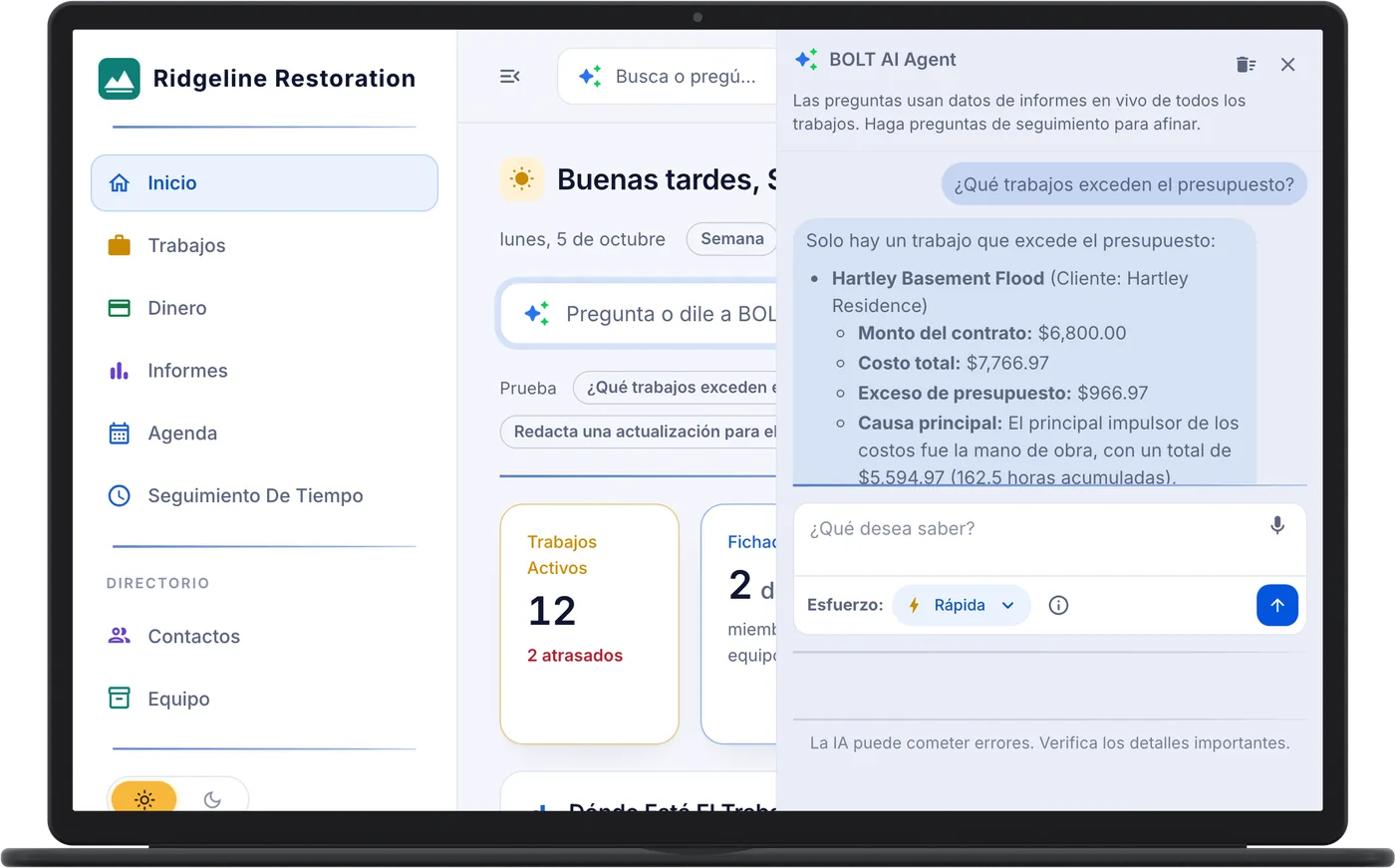Click the sparkle icon in the BOLT prompt box
The height and width of the screenshot is (868, 1395).
[x=537, y=313]
